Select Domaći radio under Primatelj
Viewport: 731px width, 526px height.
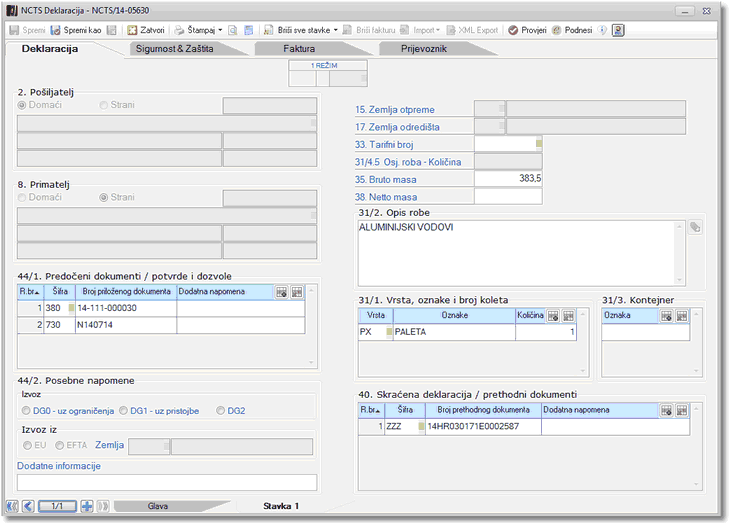(x=21, y=198)
